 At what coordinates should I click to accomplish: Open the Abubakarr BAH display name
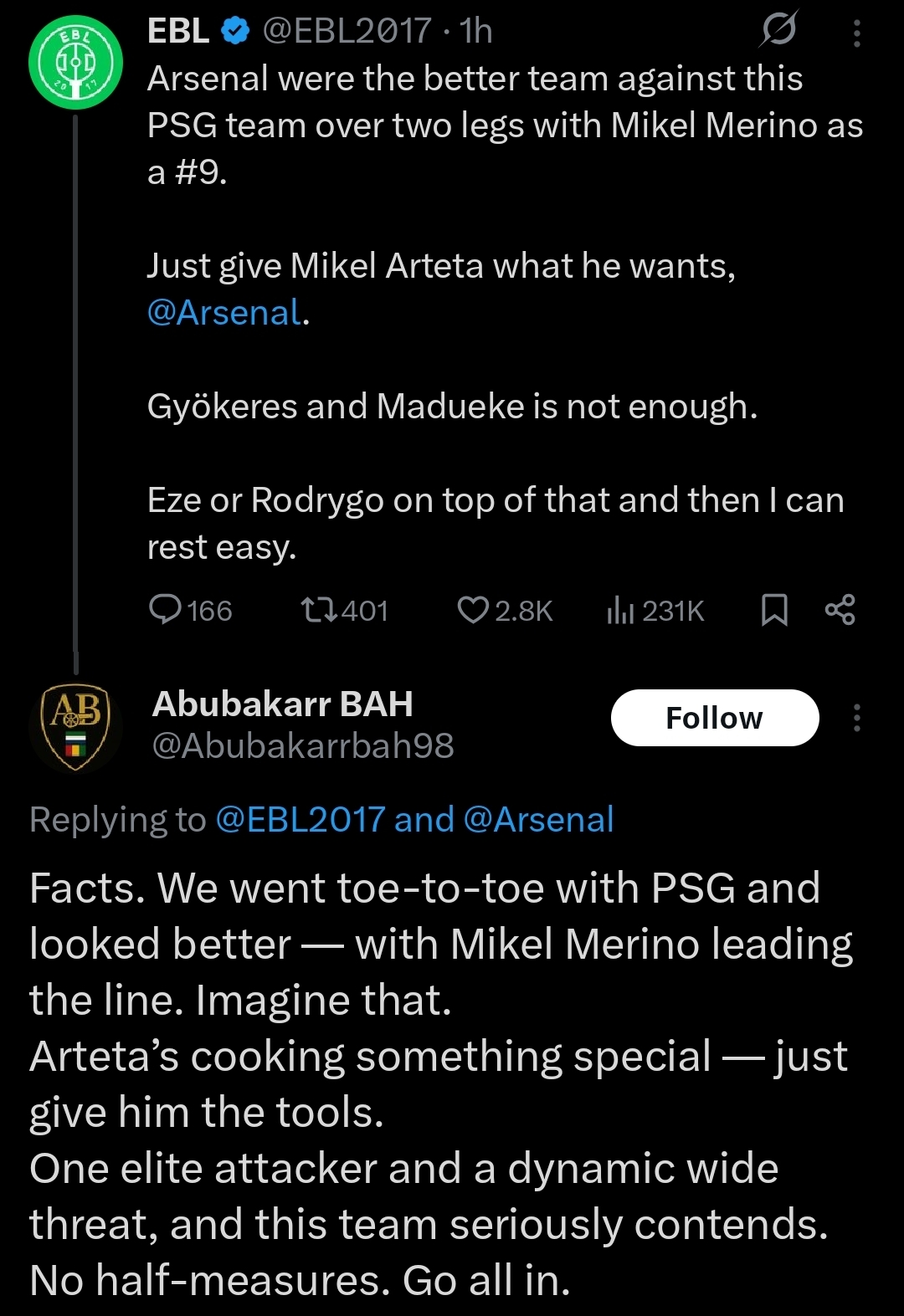point(283,704)
